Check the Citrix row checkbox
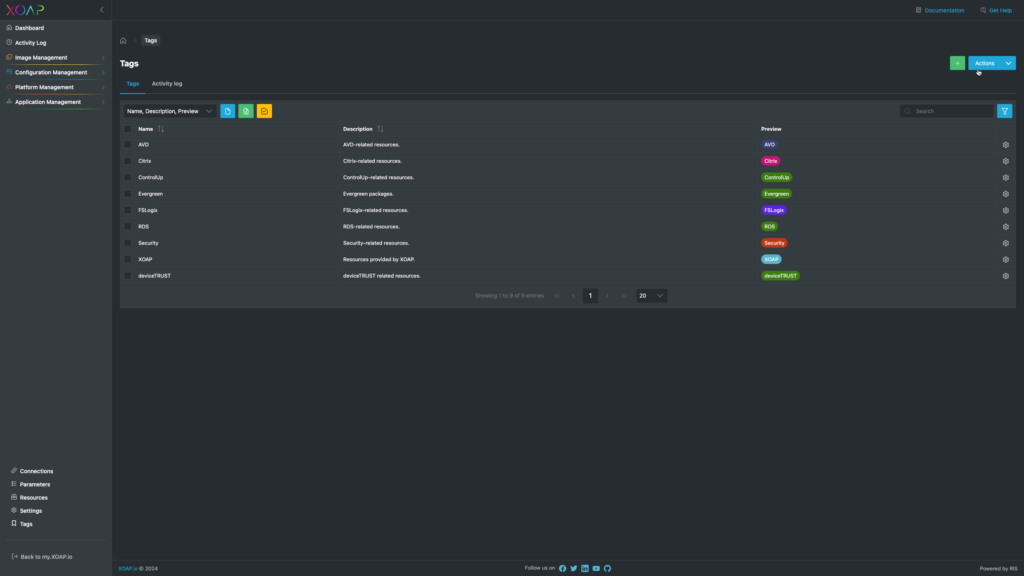 (x=128, y=161)
